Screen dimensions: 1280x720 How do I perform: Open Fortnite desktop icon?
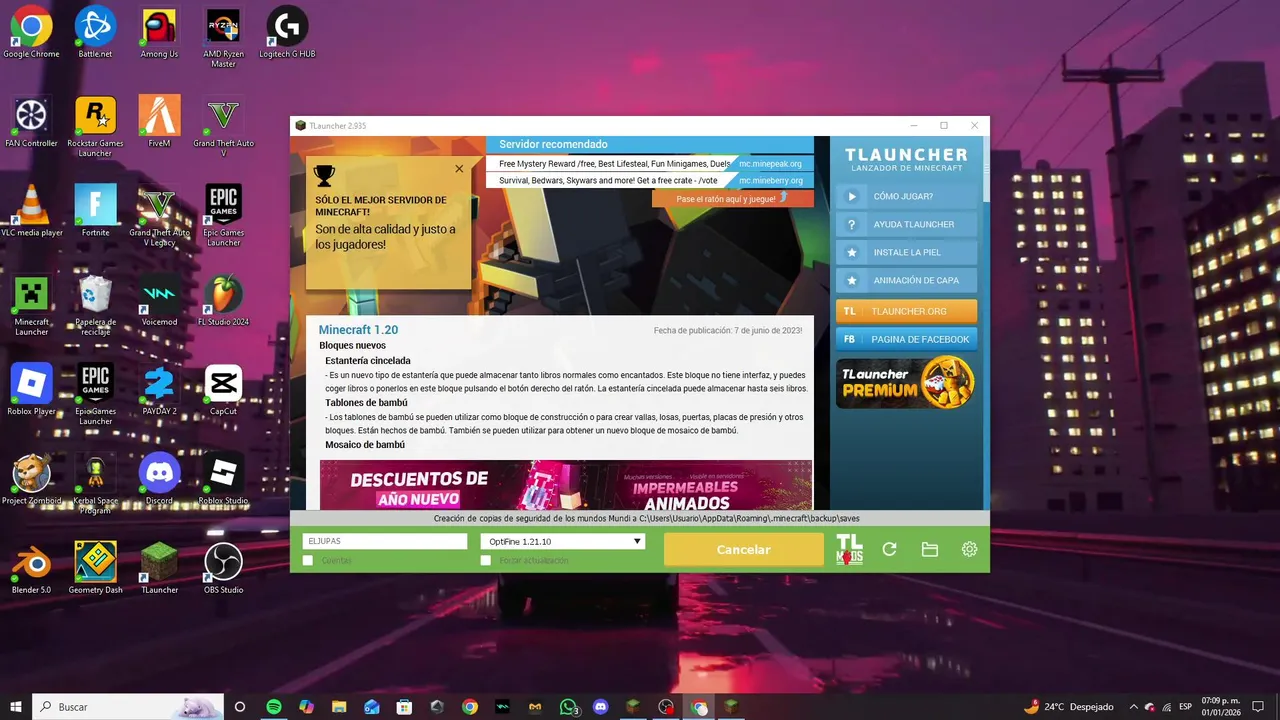click(x=95, y=210)
